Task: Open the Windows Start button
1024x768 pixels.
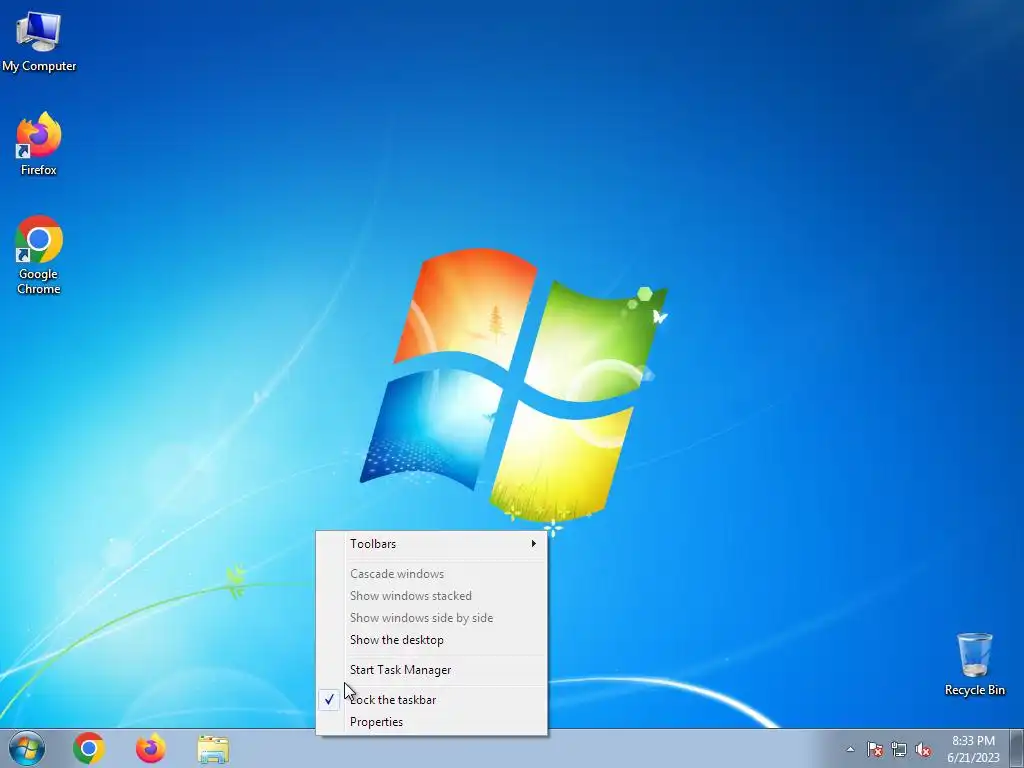Action: coord(27,748)
